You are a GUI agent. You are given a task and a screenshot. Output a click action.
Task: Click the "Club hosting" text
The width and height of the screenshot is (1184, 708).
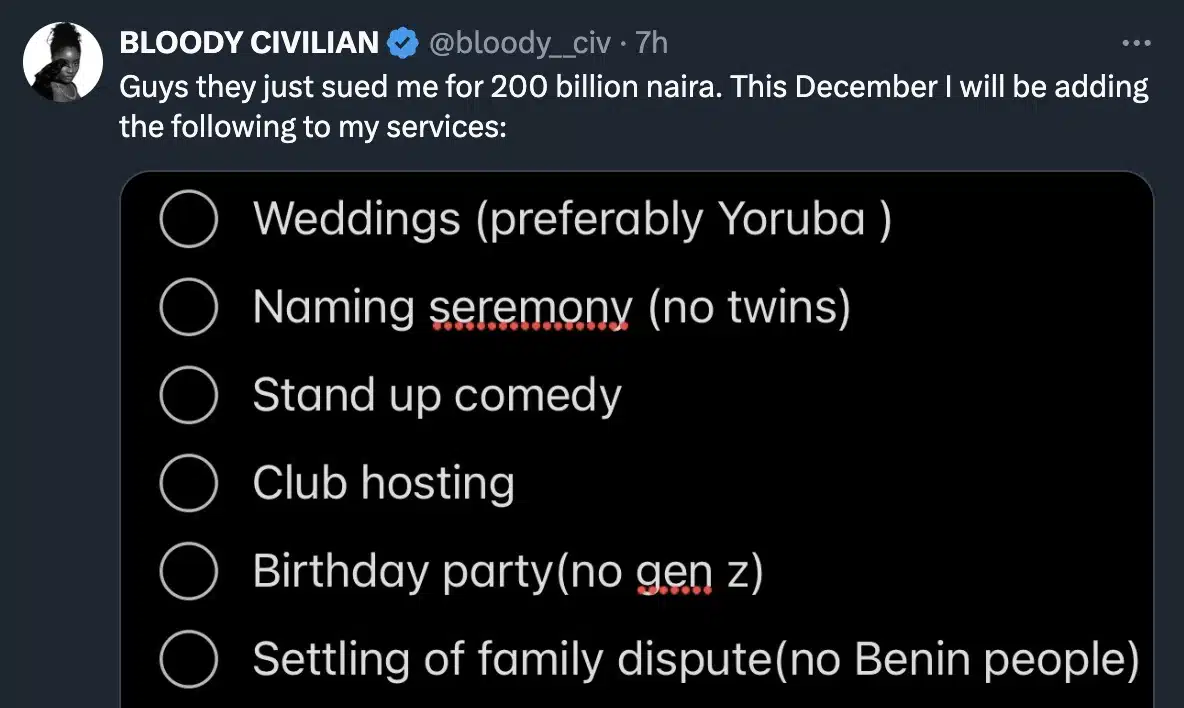(x=383, y=483)
